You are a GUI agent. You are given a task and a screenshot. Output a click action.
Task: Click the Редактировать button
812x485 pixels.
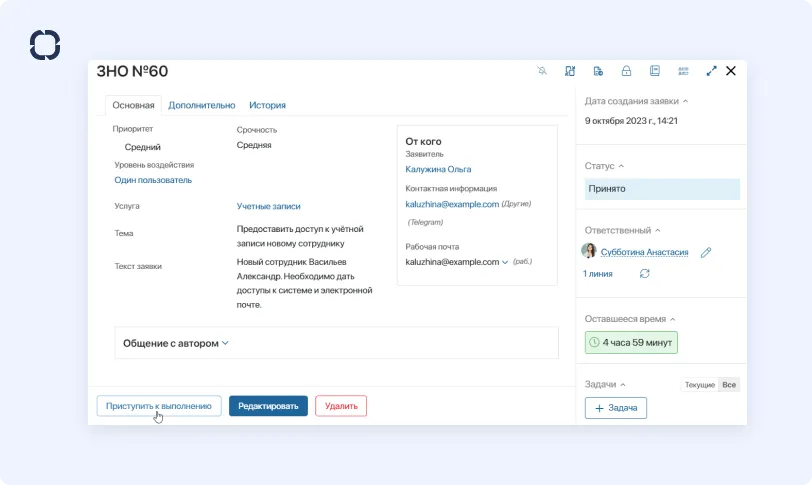coord(268,406)
